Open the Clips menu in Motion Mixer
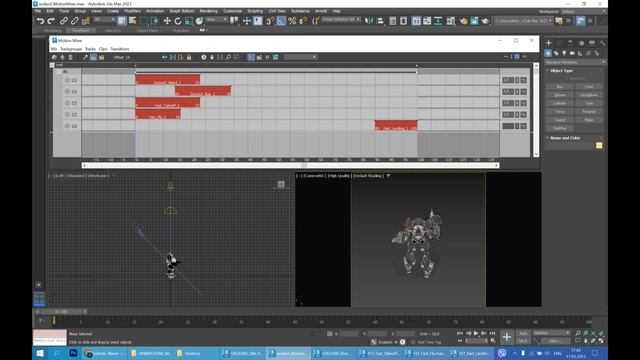640x360 pixels. (x=103, y=49)
